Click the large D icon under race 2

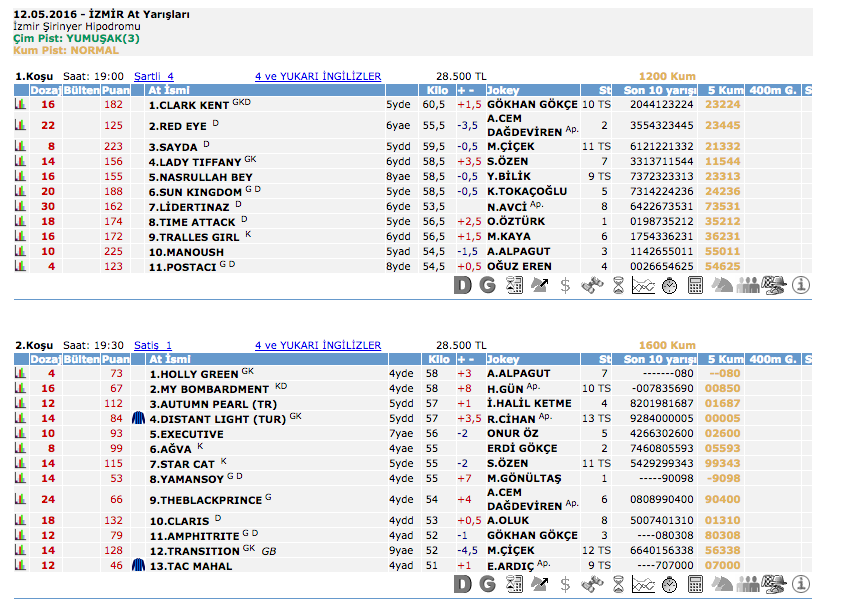tap(462, 585)
